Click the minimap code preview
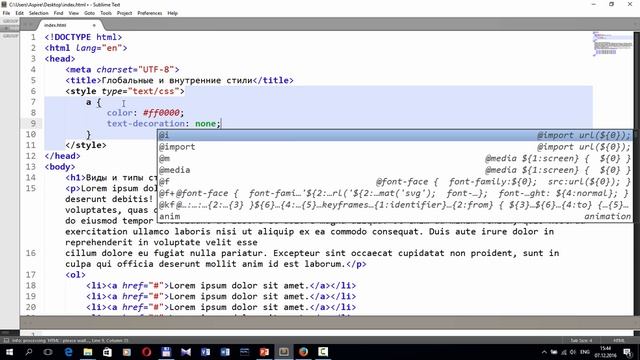Image resolution: width=640 pixels, height=360 pixels. click(612, 44)
